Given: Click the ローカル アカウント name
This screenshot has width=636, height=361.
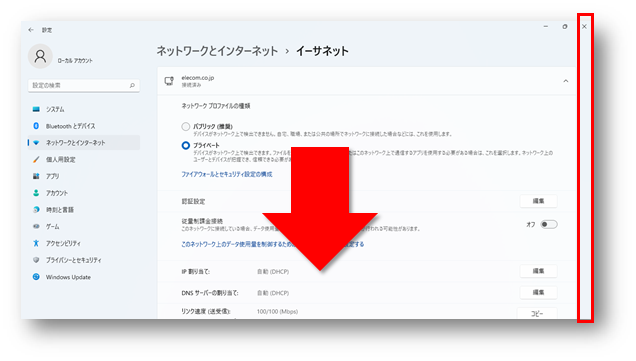Looking at the screenshot, I should tap(75, 60).
